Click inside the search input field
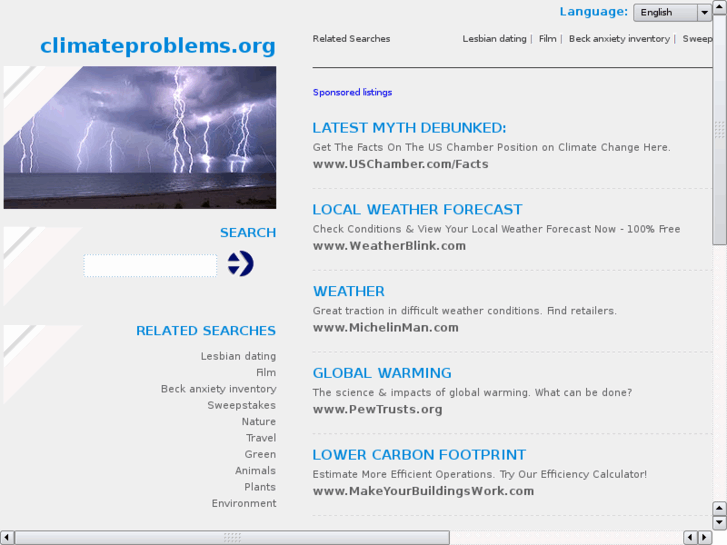 click(x=150, y=265)
